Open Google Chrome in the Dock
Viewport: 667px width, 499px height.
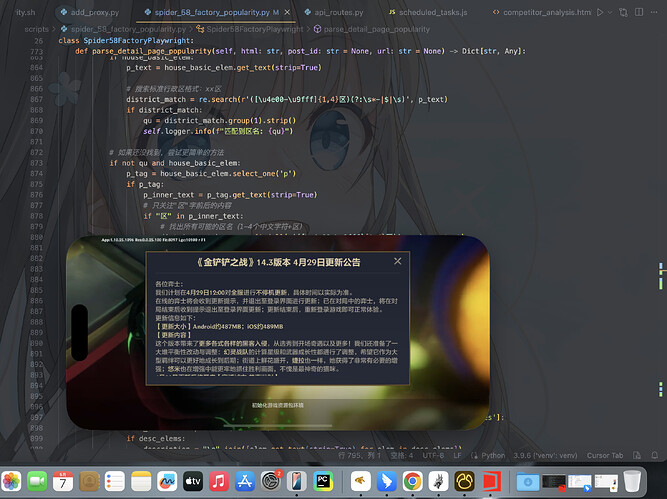point(412,481)
